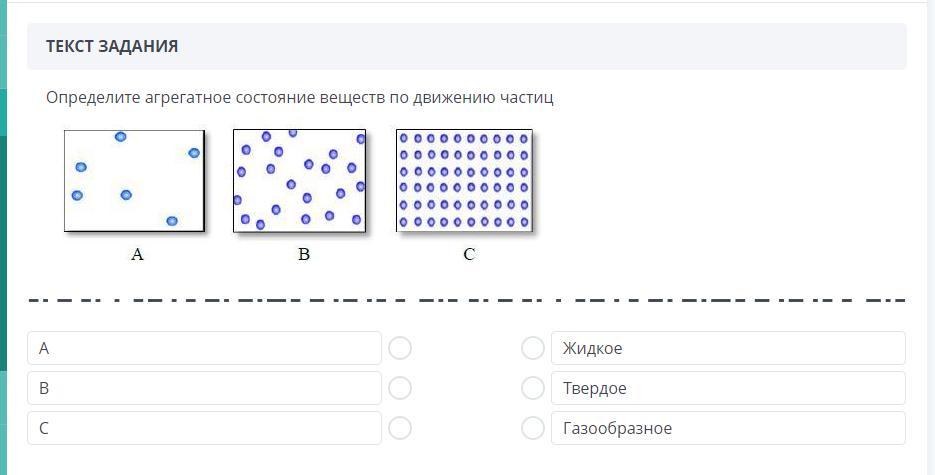This screenshot has height=475, width=935.
Task: Click caption letter C under third diagram
Action: (469, 255)
